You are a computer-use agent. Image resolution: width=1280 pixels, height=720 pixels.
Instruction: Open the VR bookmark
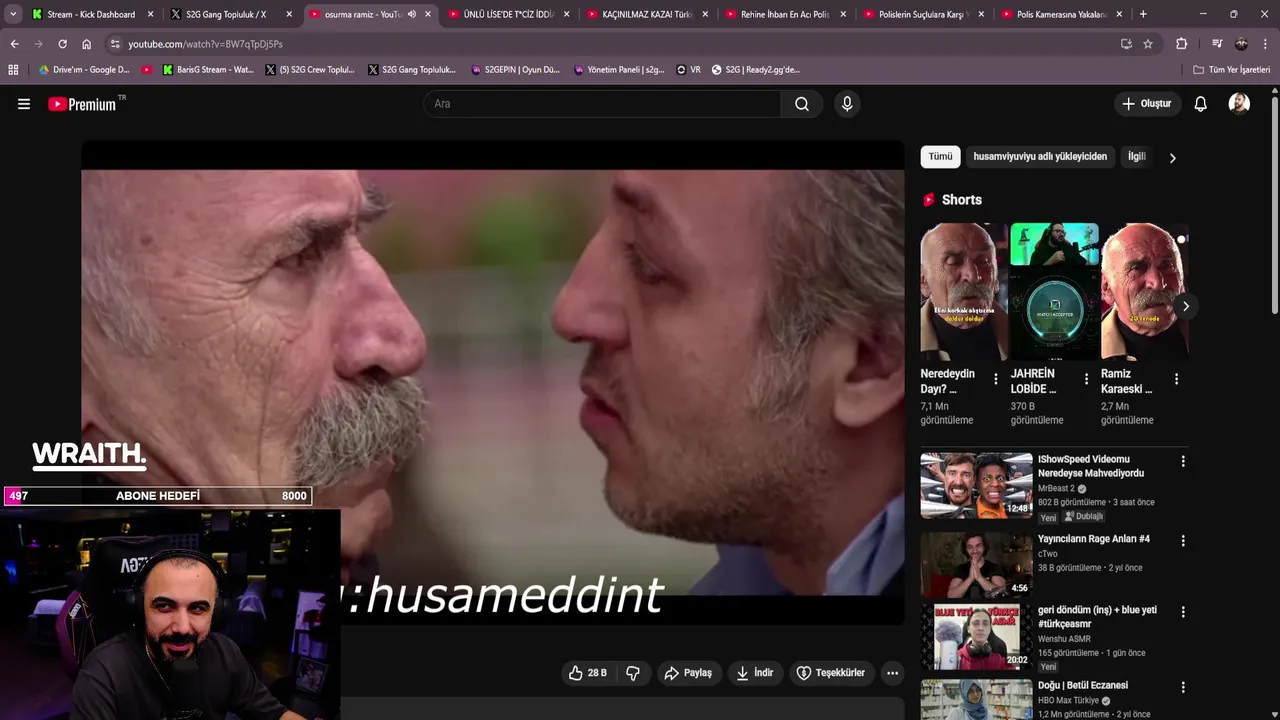pyautogui.click(x=689, y=70)
